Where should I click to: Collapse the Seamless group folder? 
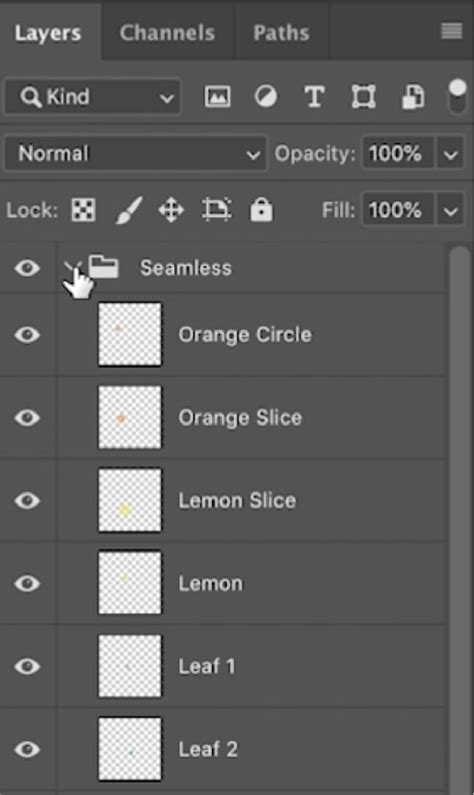point(72,267)
